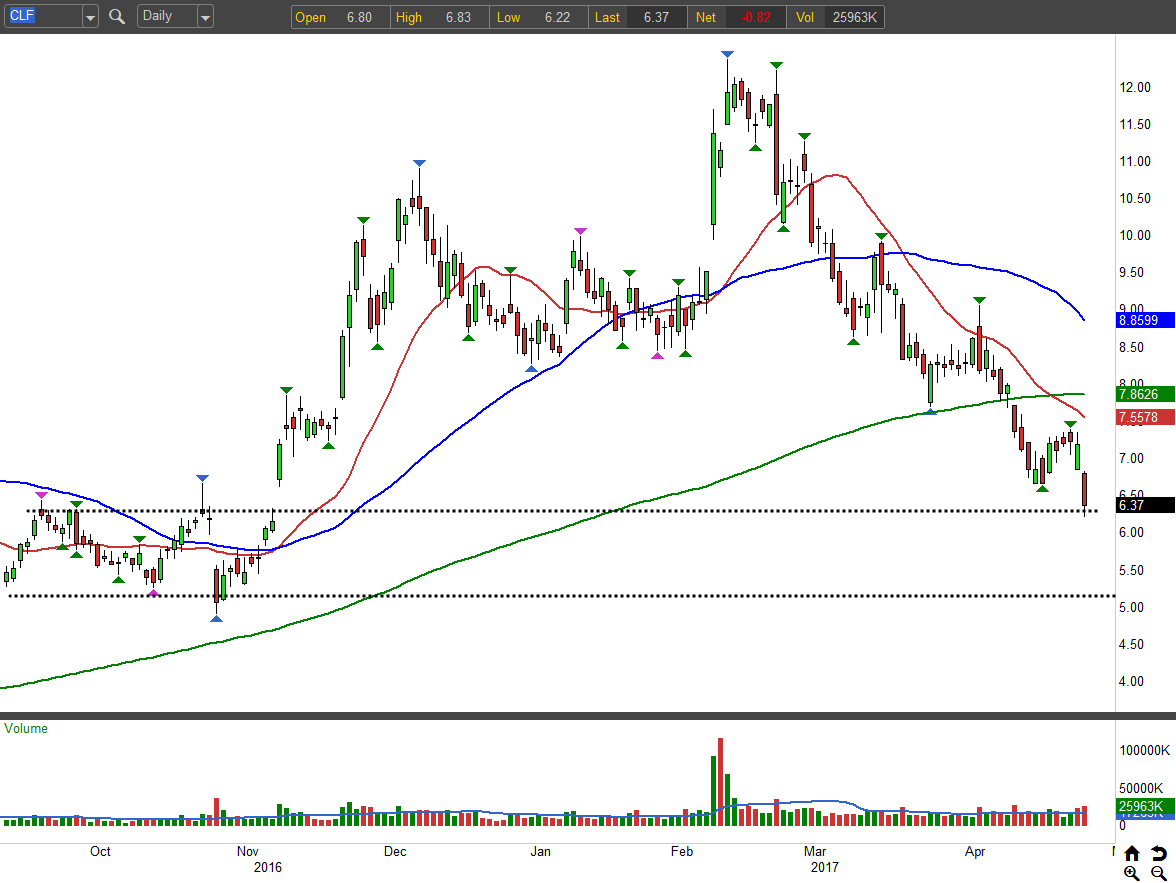Open the Daily timeframe dropdown

(175, 16)
